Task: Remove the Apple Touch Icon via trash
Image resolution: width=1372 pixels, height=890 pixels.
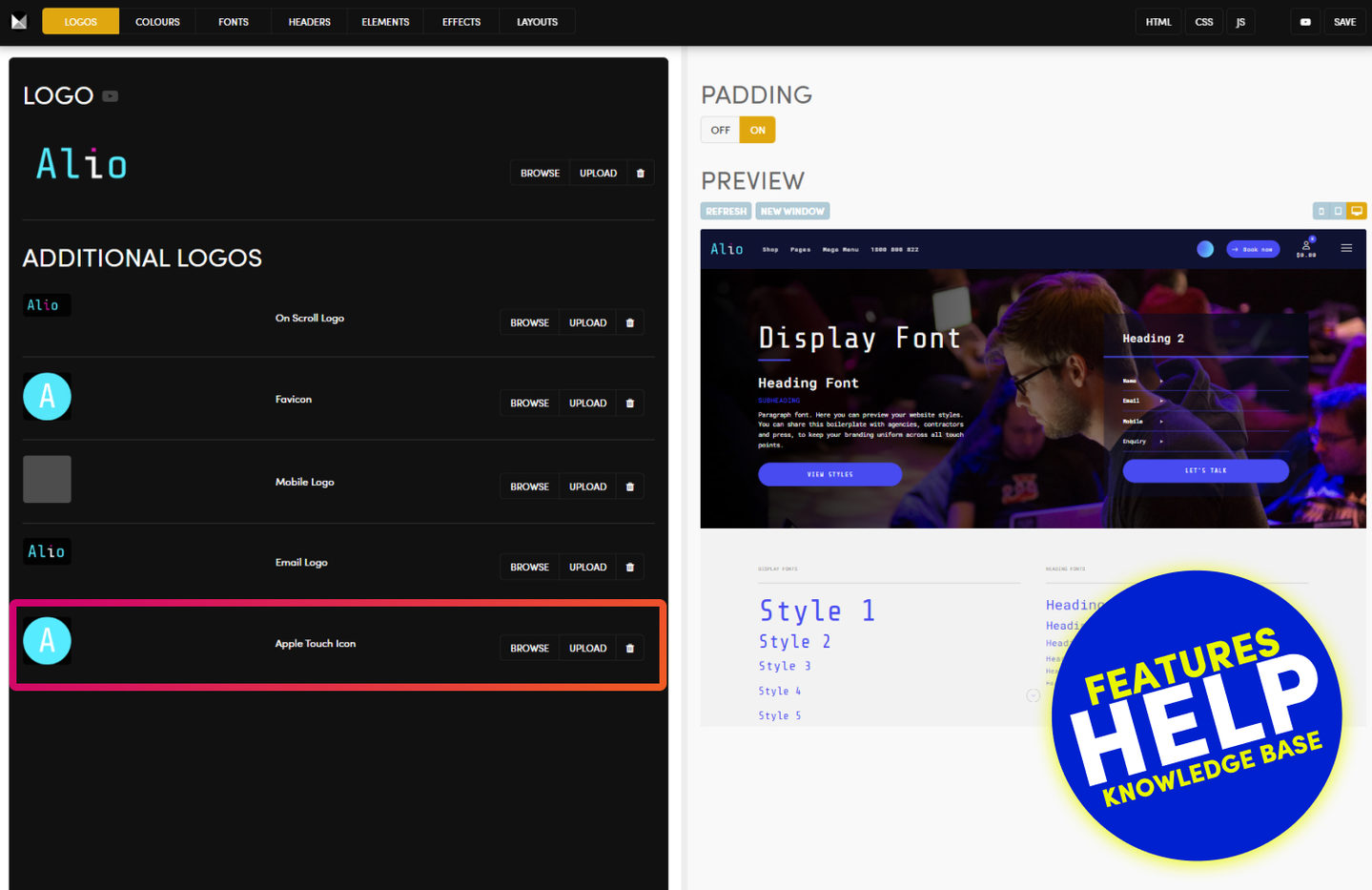Action: pyautogui.click(x=629, y=649)
